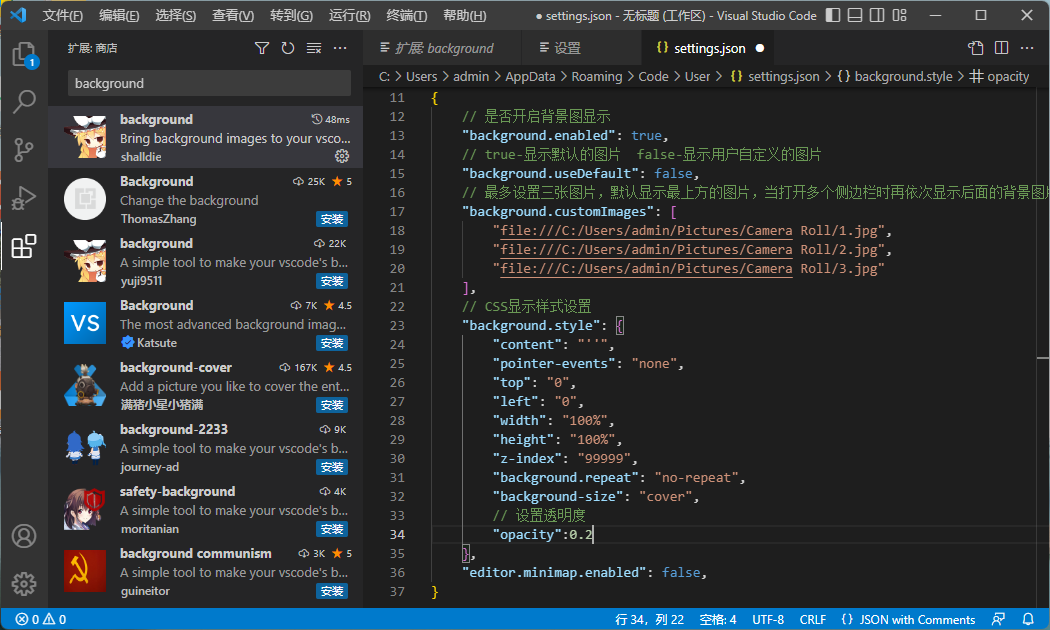This screenshot has width=1050, height=630.
Task: Toggle bottom panel layout icon
Action: 854,15
